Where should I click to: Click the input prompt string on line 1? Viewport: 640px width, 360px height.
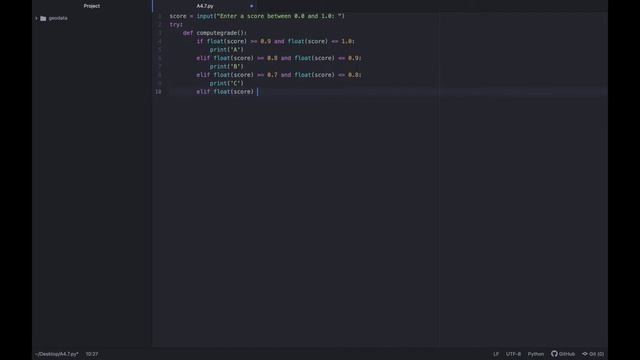point(280,16)
